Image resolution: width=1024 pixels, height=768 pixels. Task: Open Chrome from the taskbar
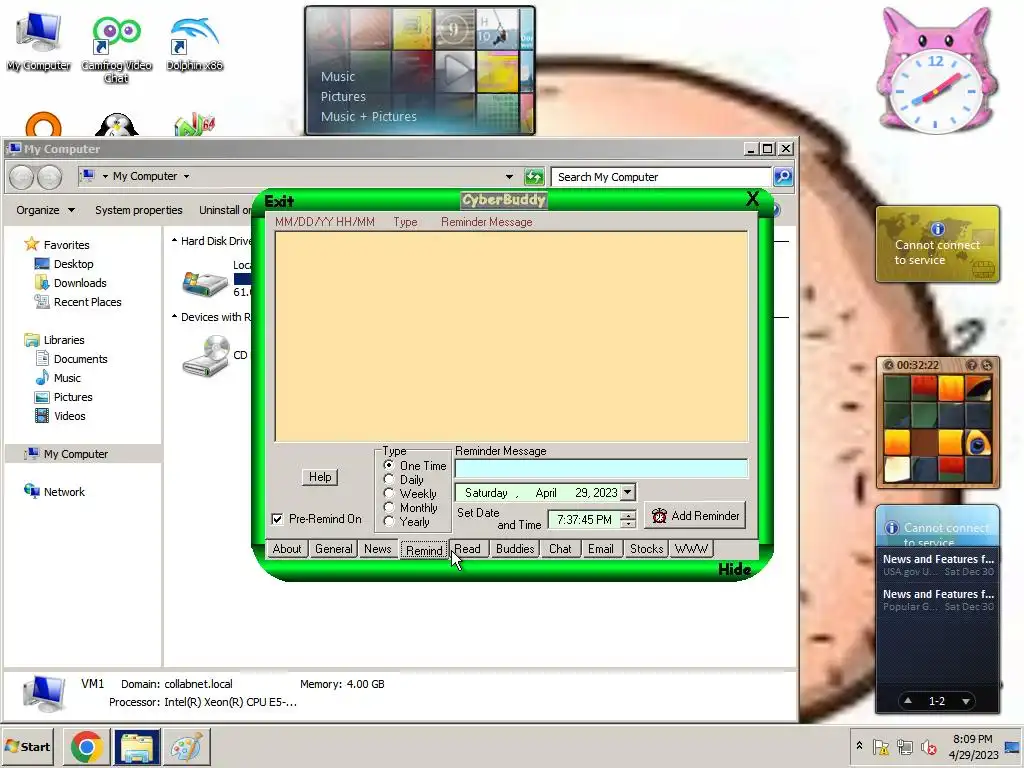pyautogui.click(x=86, y=747)
